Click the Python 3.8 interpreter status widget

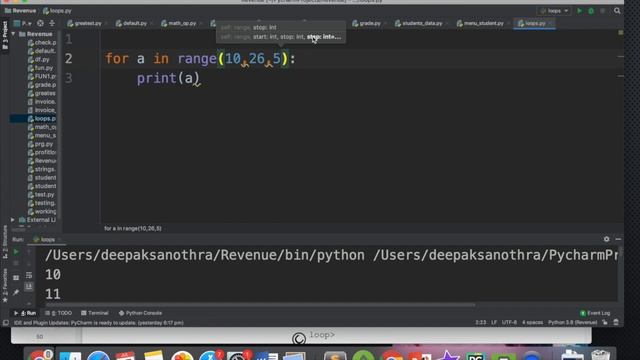pyautogui.click(x=573, y=322)
